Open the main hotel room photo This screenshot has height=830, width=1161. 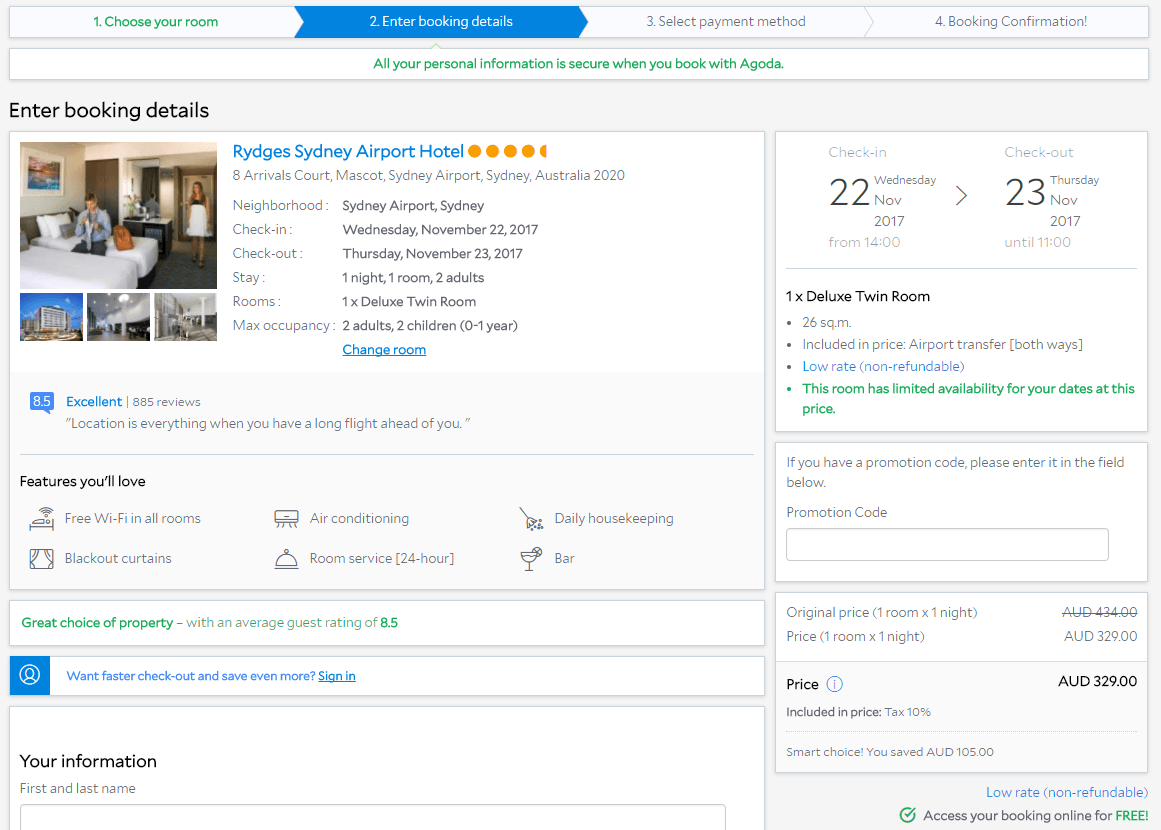click(x=118, y=215)
